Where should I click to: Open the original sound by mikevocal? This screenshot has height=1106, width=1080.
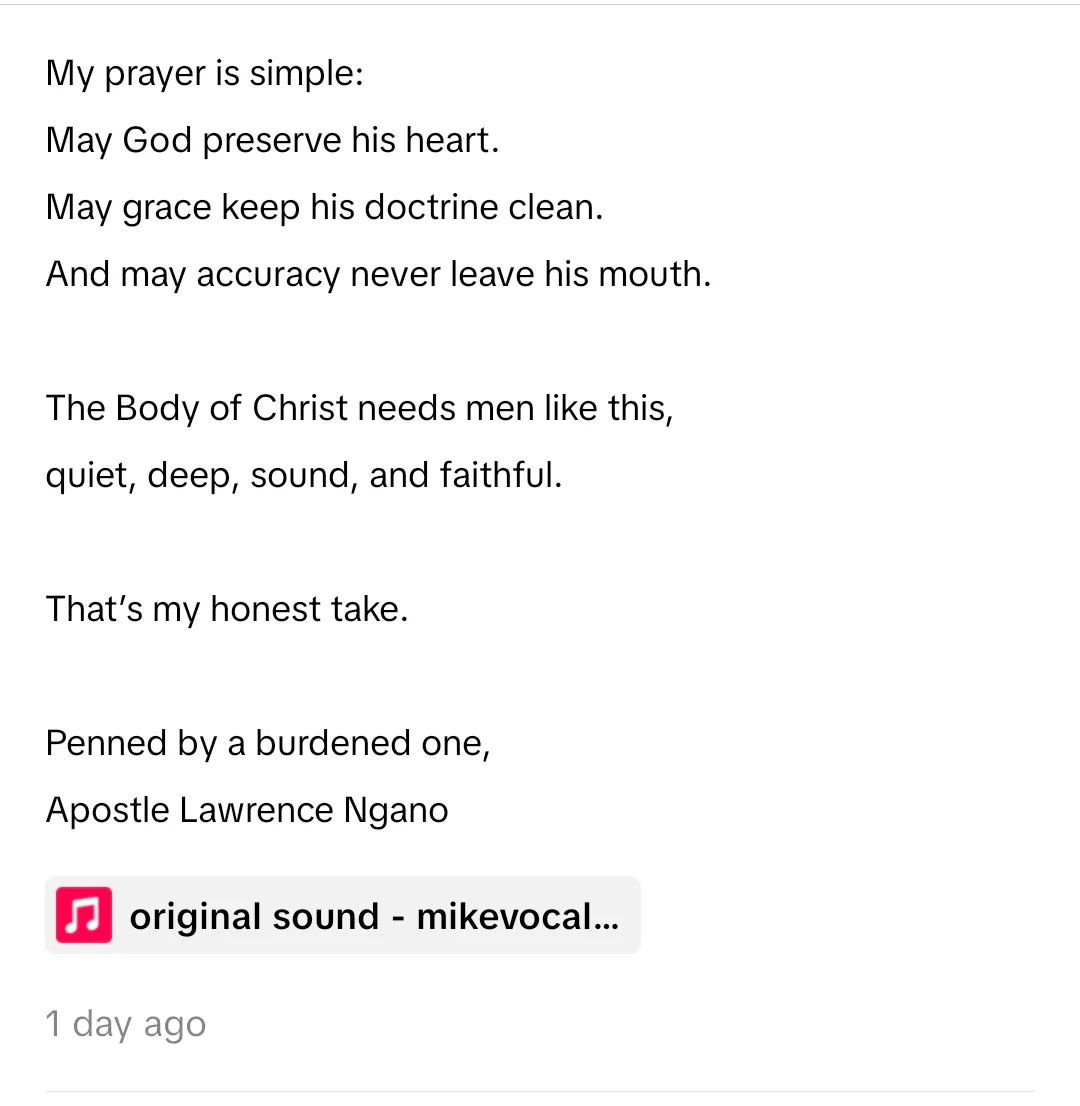374,916
